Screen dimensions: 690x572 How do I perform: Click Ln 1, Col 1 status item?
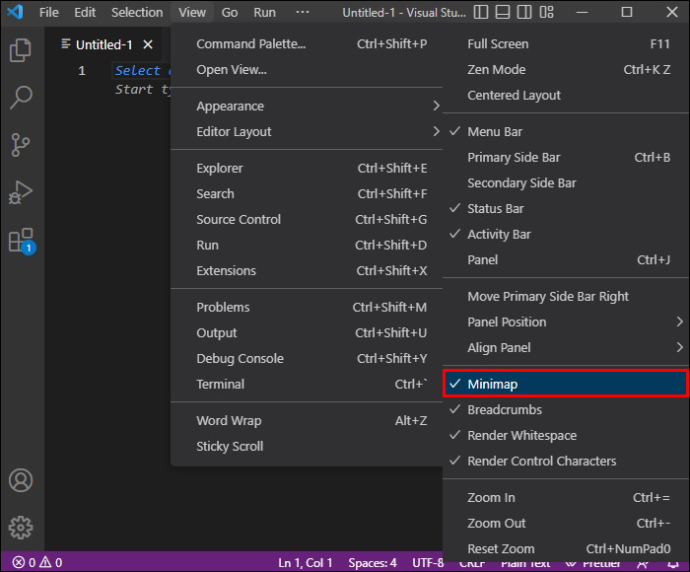[x=305, y=563]
